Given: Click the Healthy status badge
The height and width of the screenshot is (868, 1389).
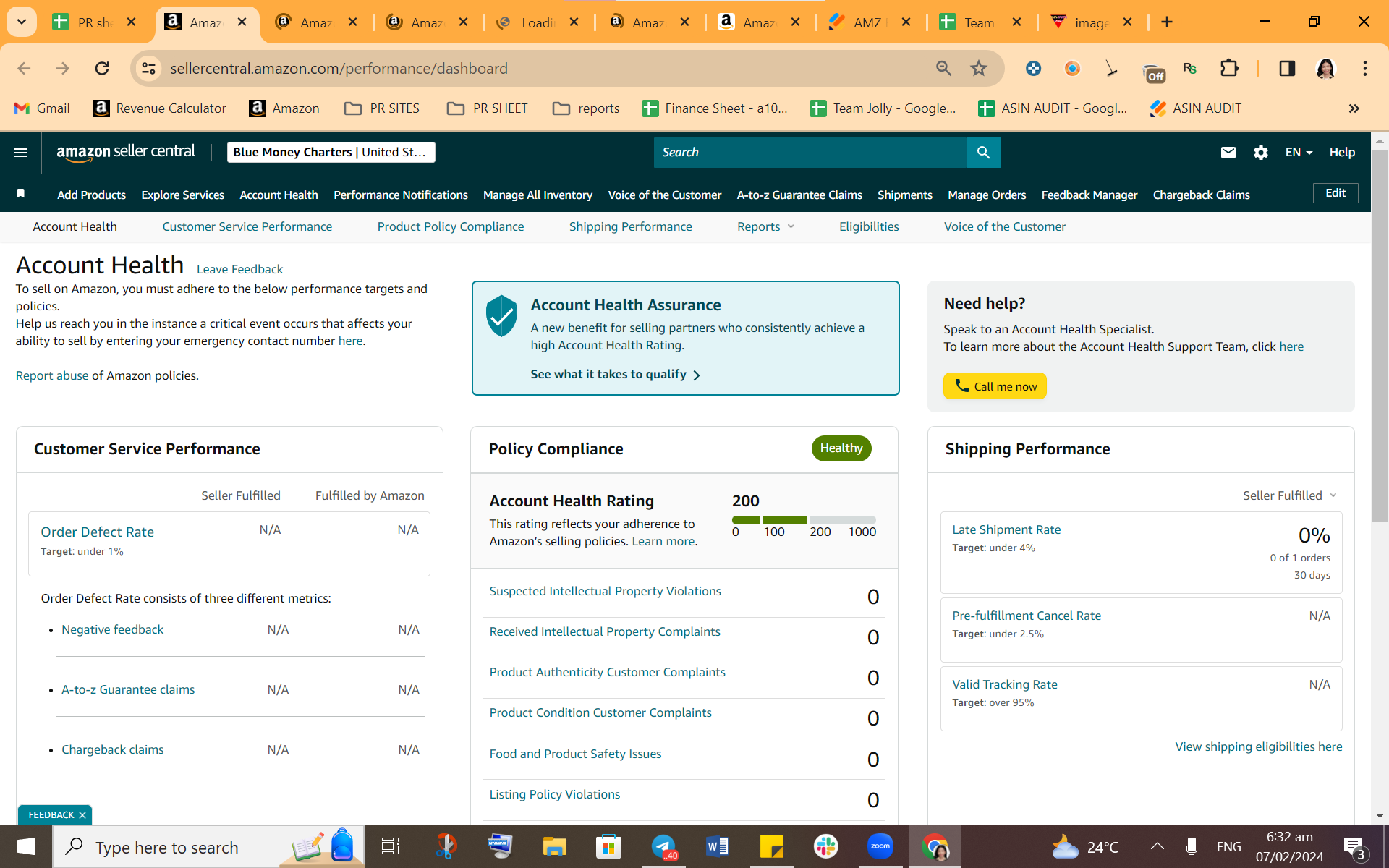Looking at the screenshot, I should (x=841, y=448).
